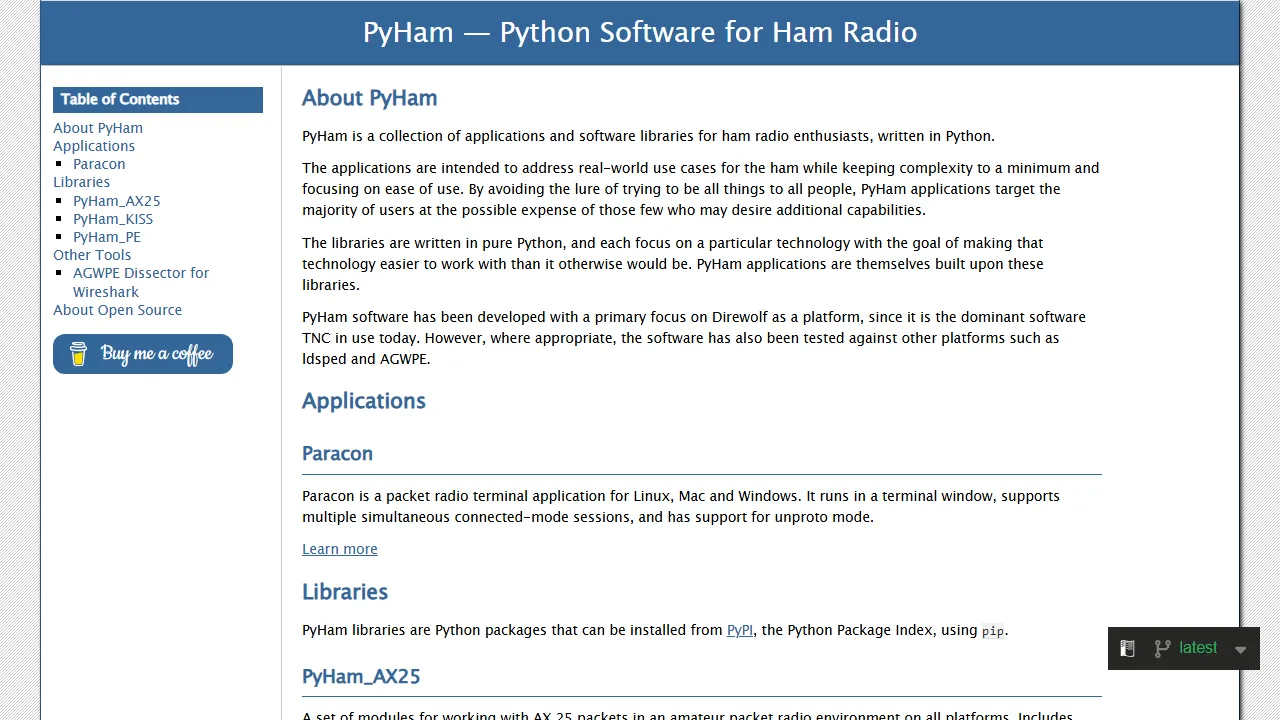Open the 'latest' version selector
Screen dimensions: 1280x720
point(1197,648)
